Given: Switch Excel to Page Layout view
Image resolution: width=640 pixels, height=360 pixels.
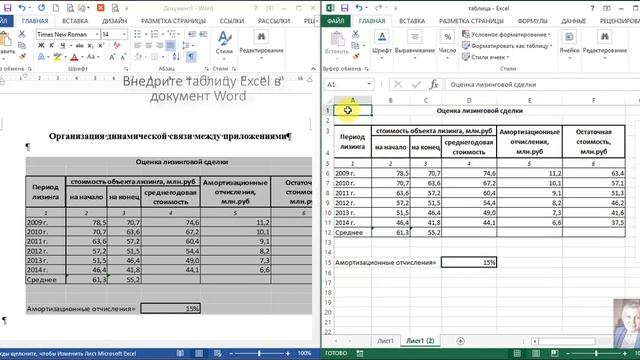Looking at the screenshot, I should click(x=536, y=353).
